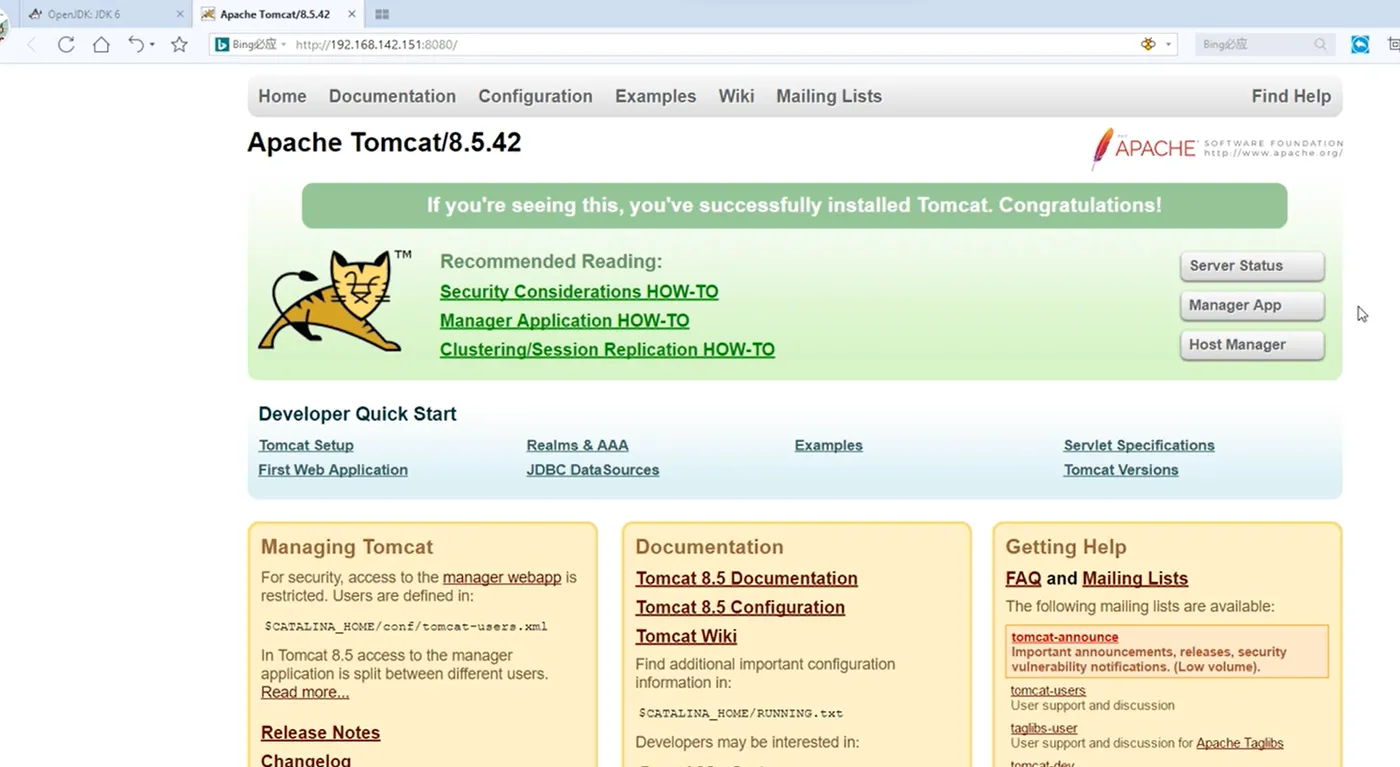Open Manager Application HOW-TO link

564,320
